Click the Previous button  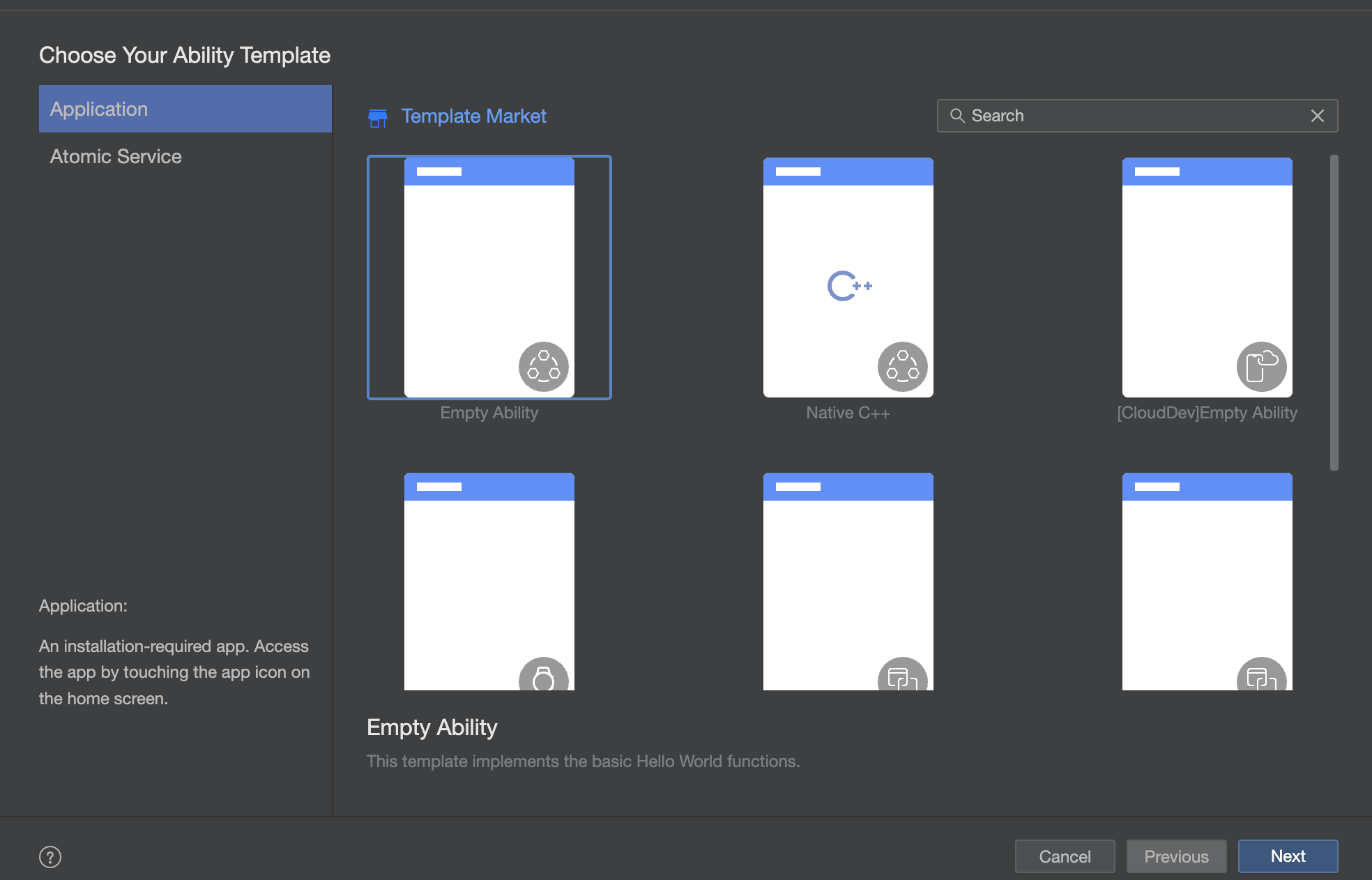(x=1176, y=856)
